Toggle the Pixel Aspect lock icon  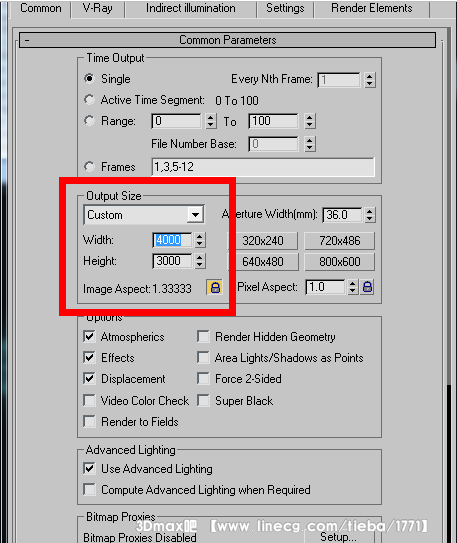(367, 287)
